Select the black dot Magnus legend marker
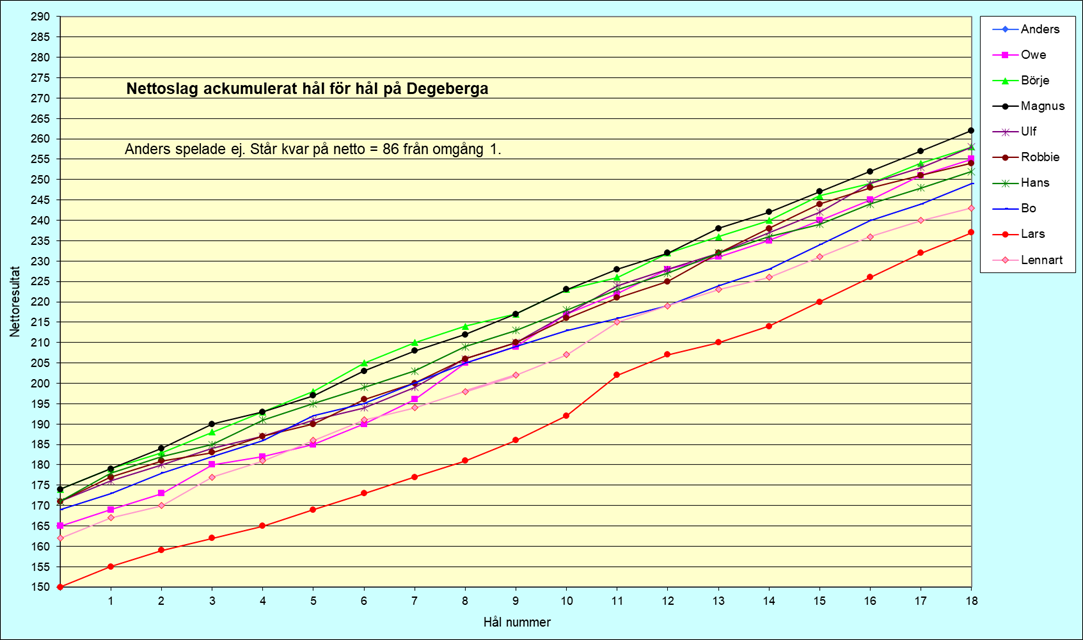Image resolution: width=1083 pixels, height=640 pixels. click(x=1000, y=106)
